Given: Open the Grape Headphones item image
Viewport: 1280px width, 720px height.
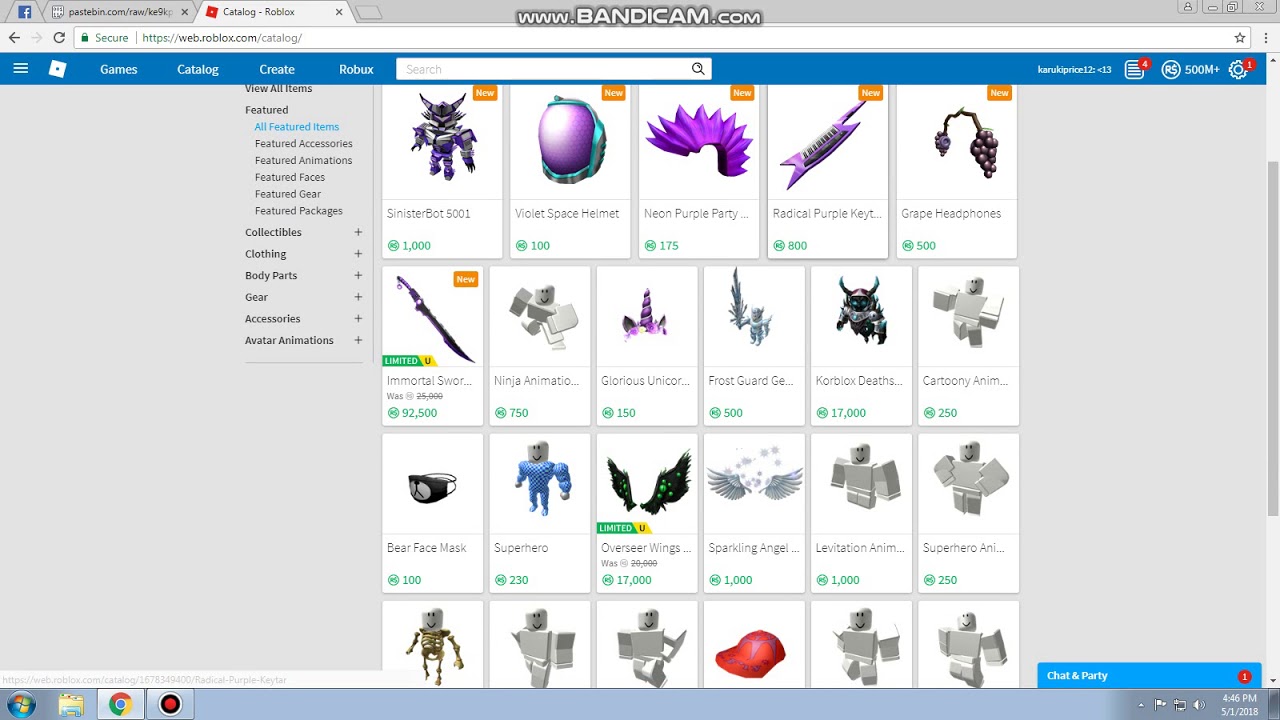Looking at the screenshot, I should coord(956,141).
